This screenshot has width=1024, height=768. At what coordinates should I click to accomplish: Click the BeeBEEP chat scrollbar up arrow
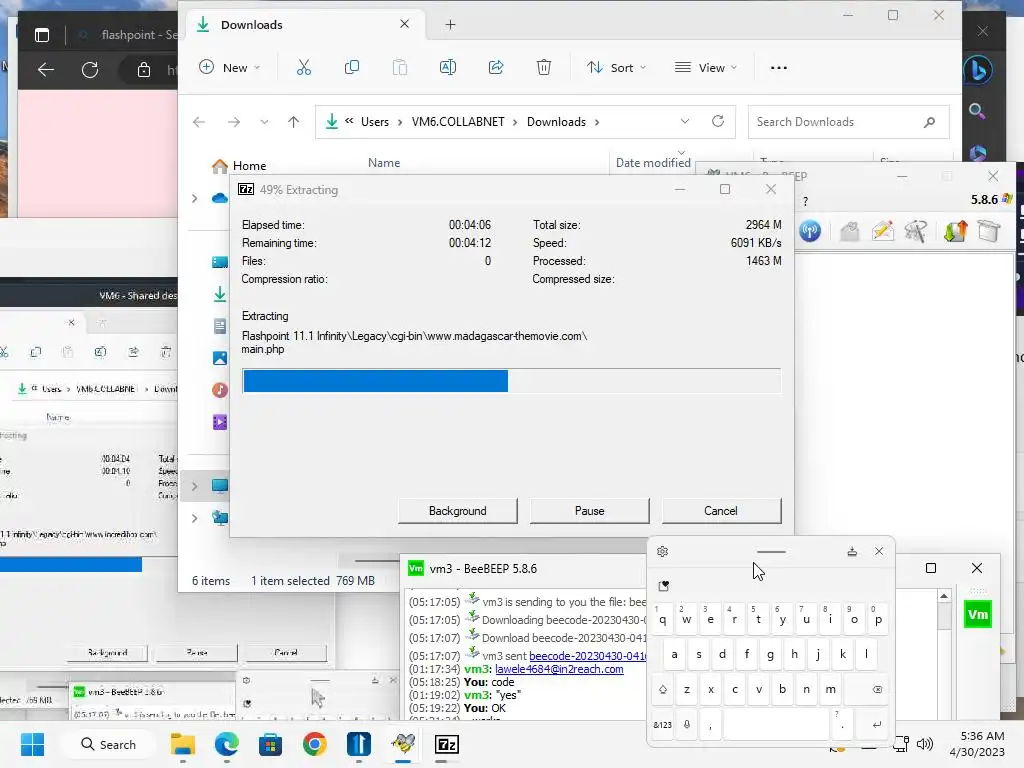[944, 596]
